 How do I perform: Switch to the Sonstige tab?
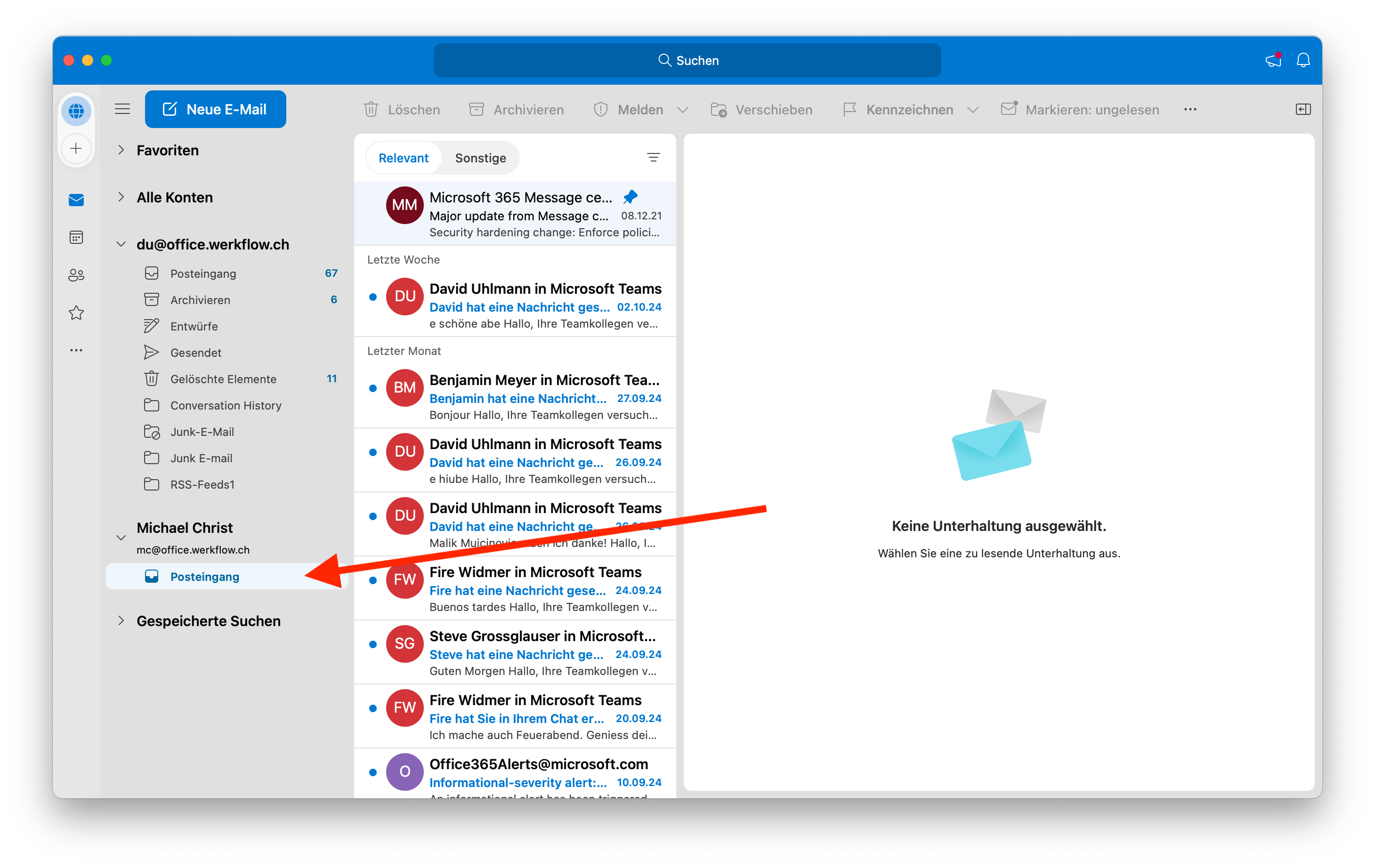[x=480, y=158]
